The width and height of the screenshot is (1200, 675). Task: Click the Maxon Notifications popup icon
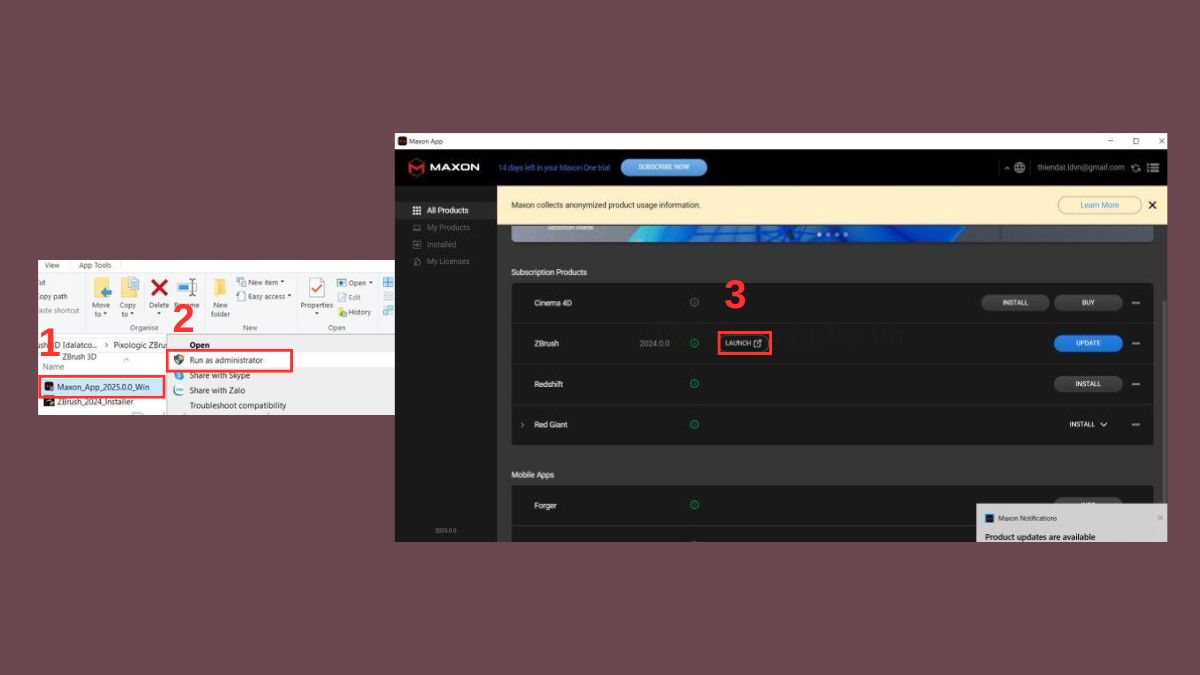(x=989, y=518)
